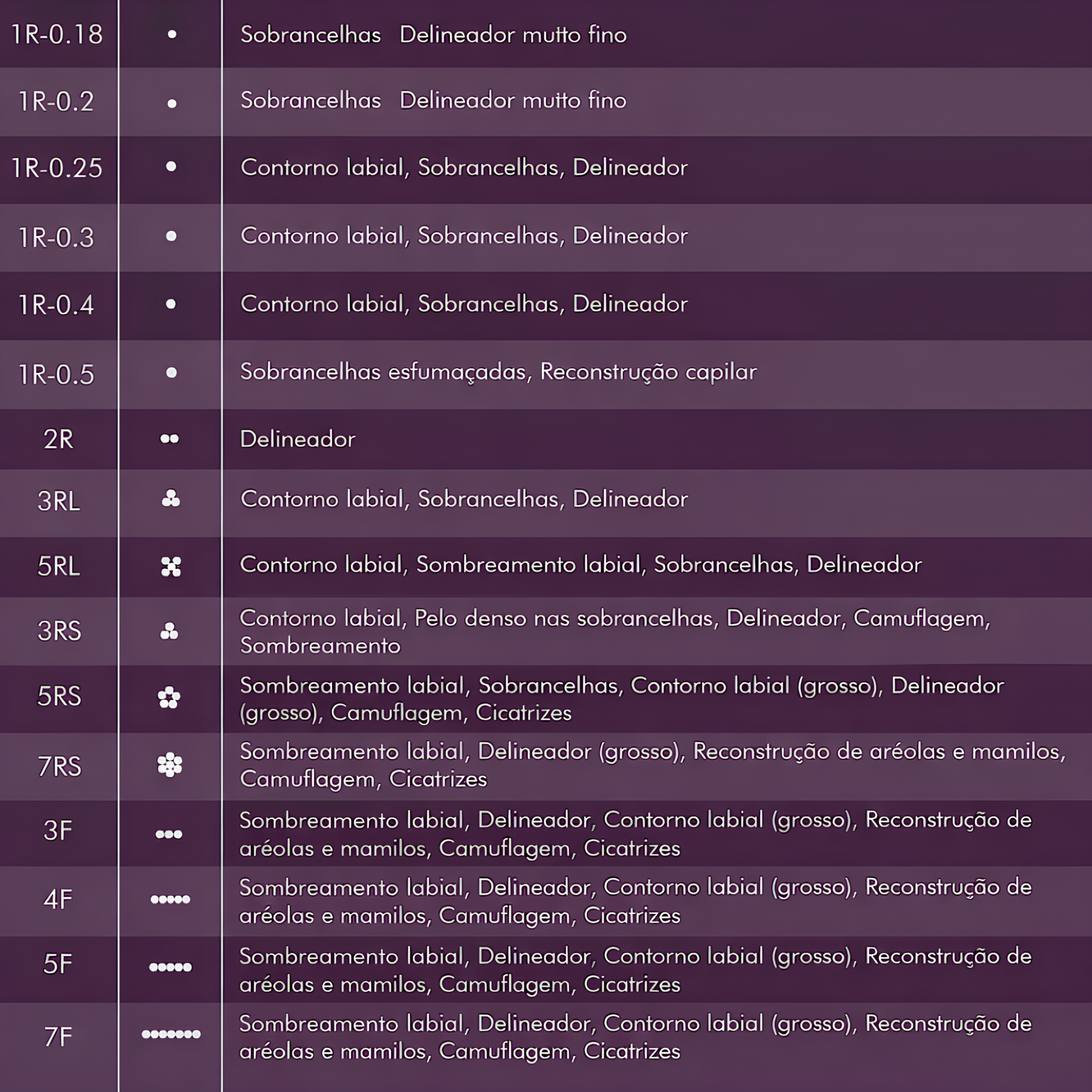Screen dimensions: 1092x1092
Task: Click the 2R two-dot needle icon
Action: (169, 439)
